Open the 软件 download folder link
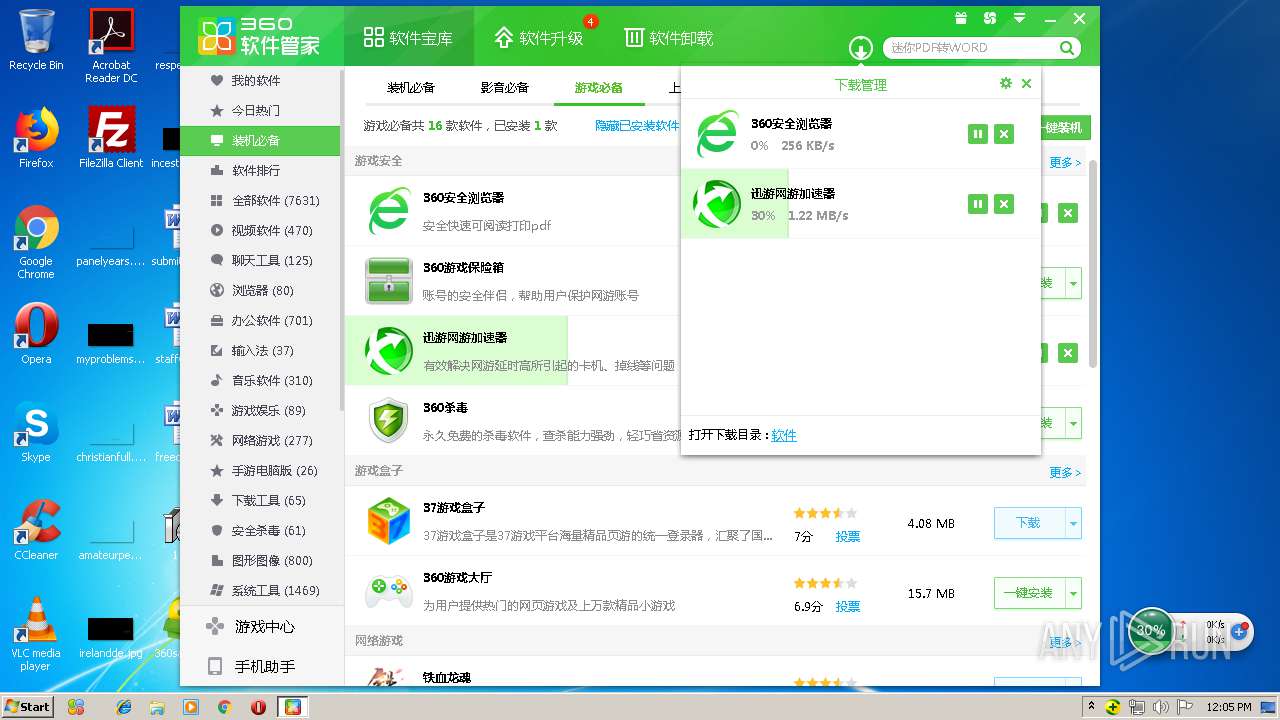The image size is (1280, 720). [784, 435]
